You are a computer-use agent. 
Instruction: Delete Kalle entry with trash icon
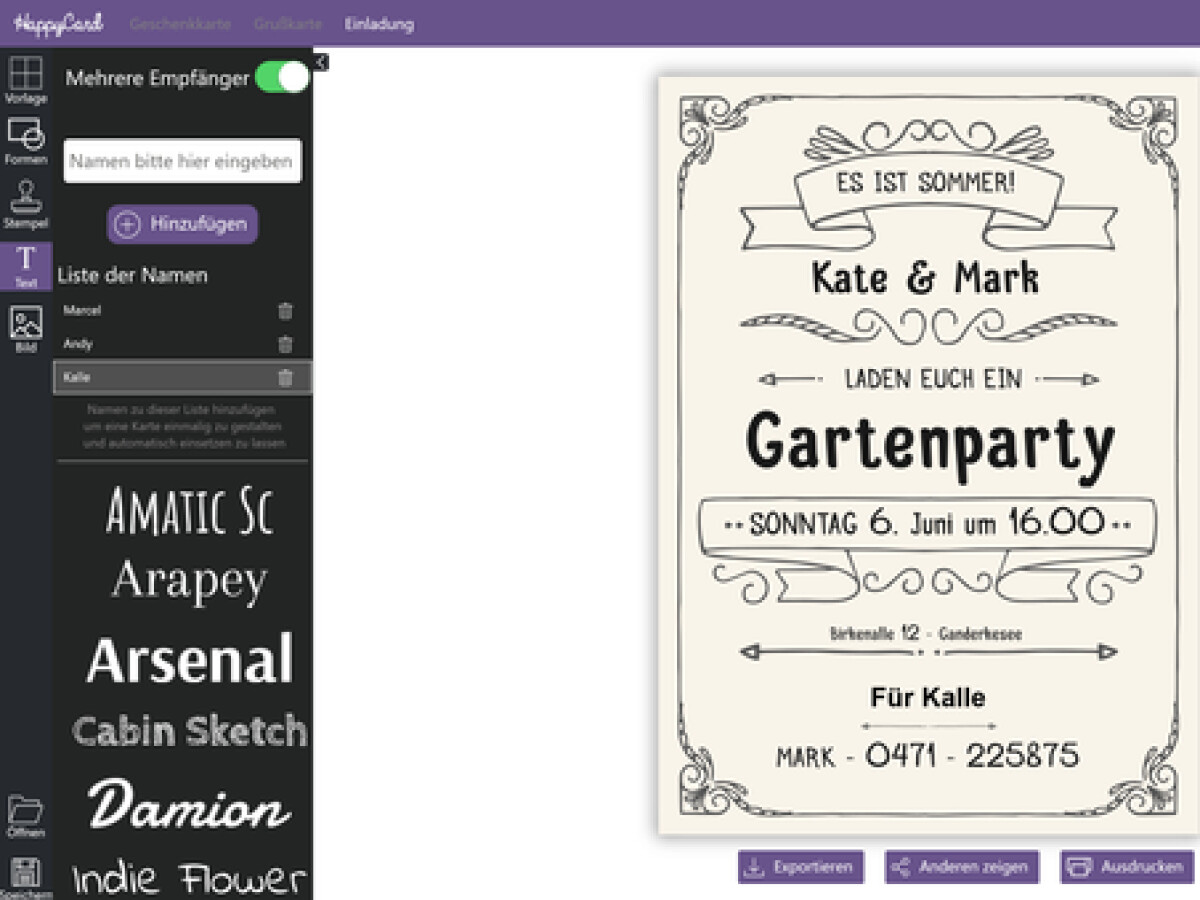click(285, 377)
